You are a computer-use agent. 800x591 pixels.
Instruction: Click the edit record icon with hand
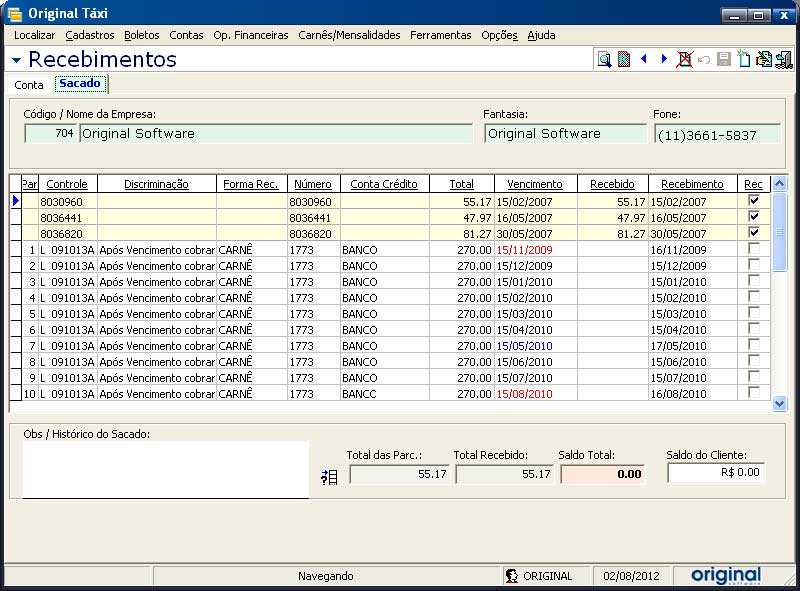(x=763, y=60)
